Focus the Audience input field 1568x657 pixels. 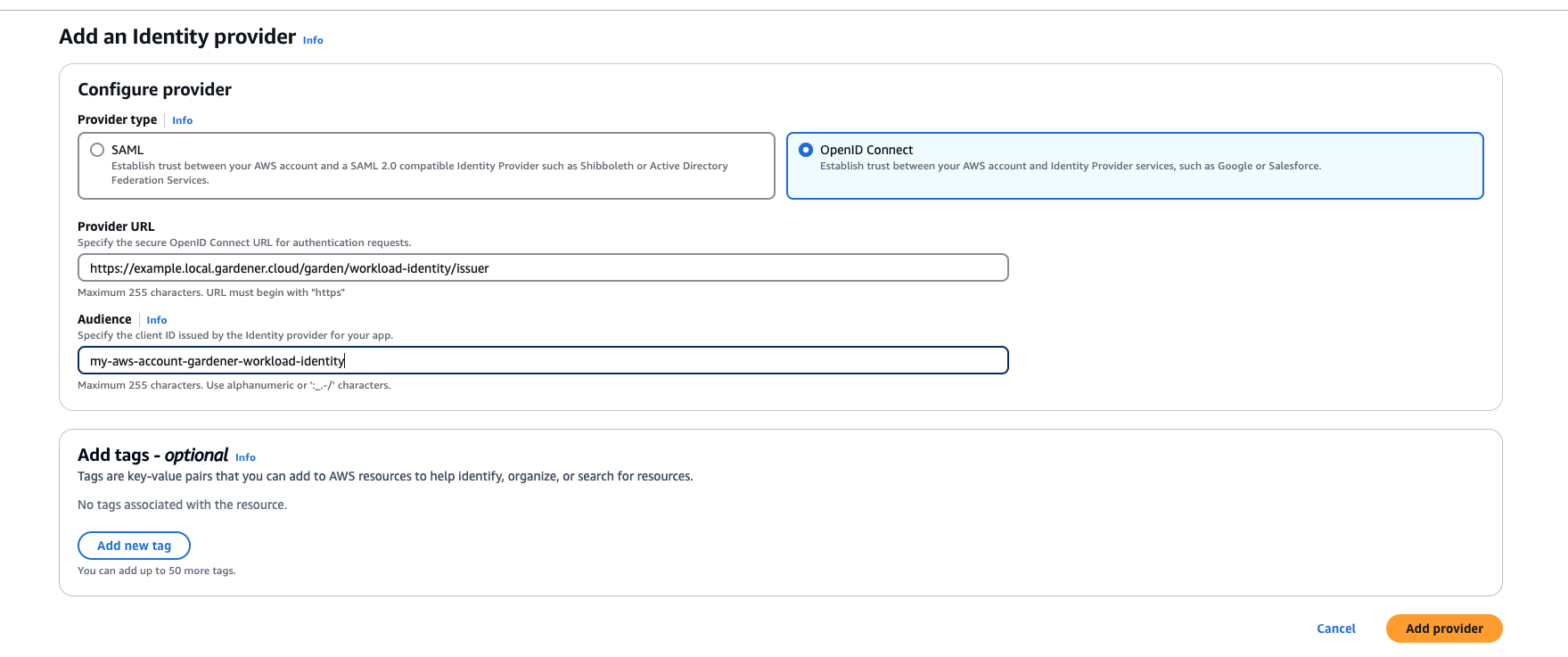point(542,361)
